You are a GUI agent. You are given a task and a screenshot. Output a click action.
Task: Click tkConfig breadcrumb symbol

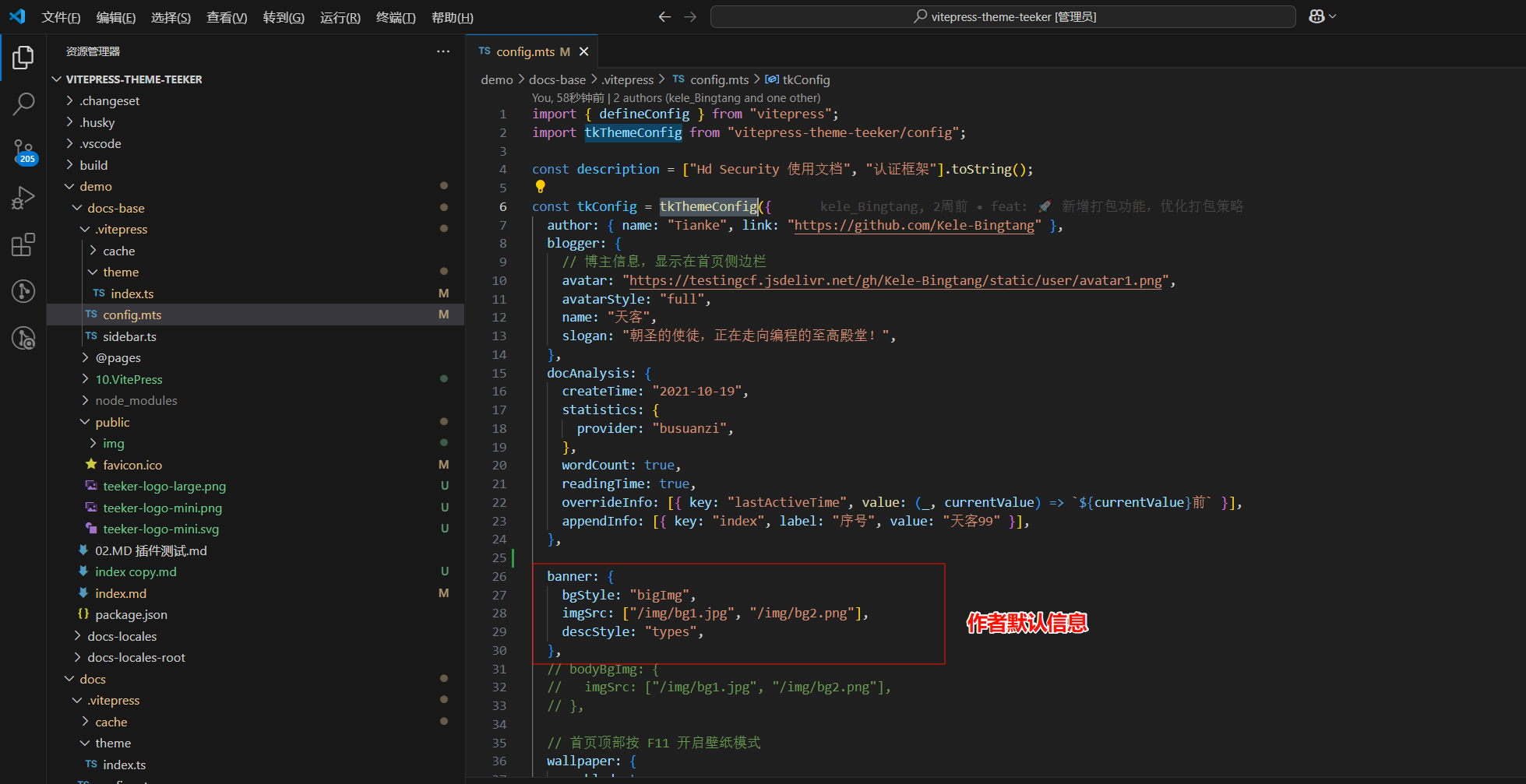pyautogui.click(x=798, y=79)
